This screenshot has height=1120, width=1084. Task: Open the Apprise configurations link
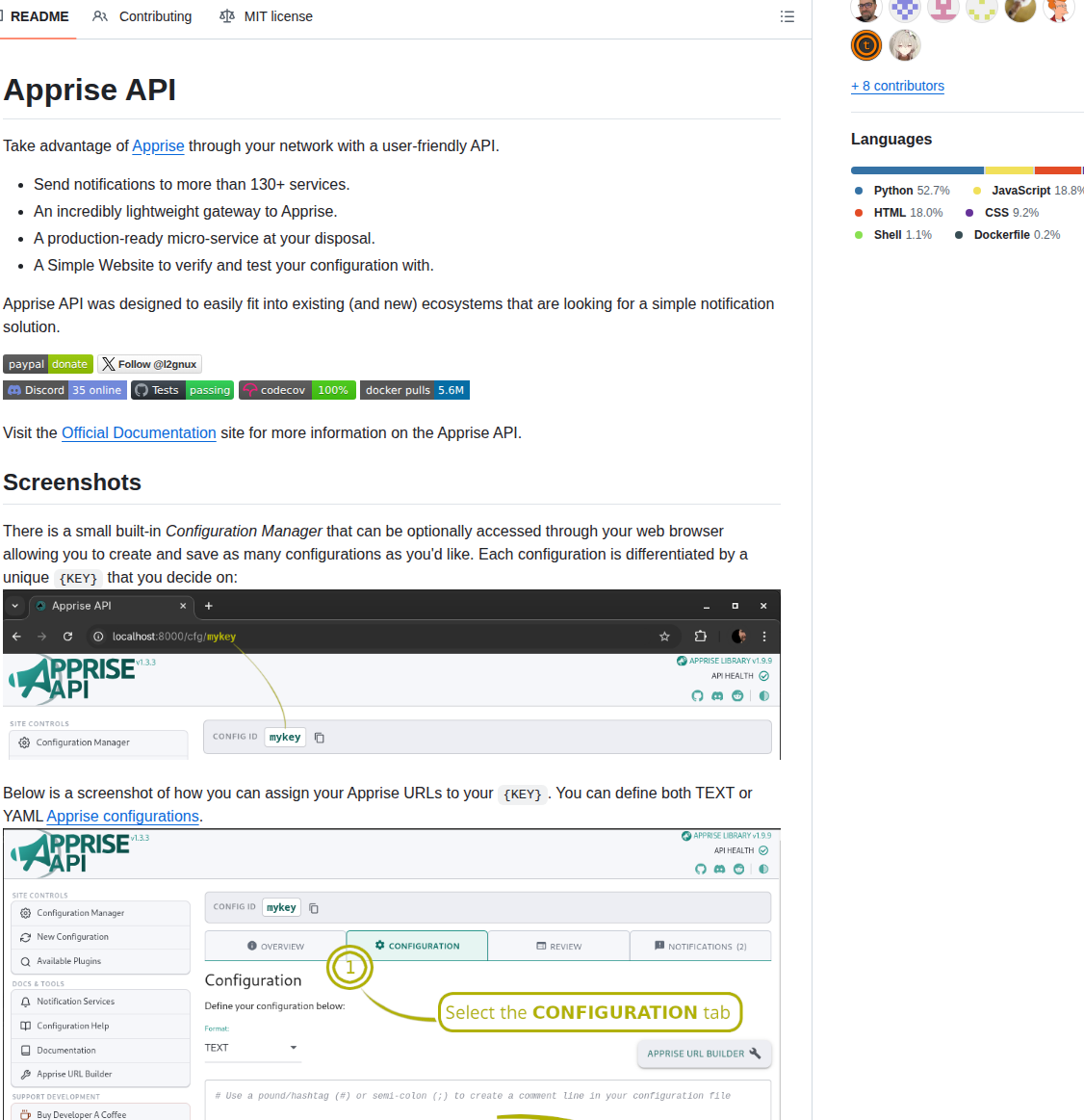click(123, 816)
